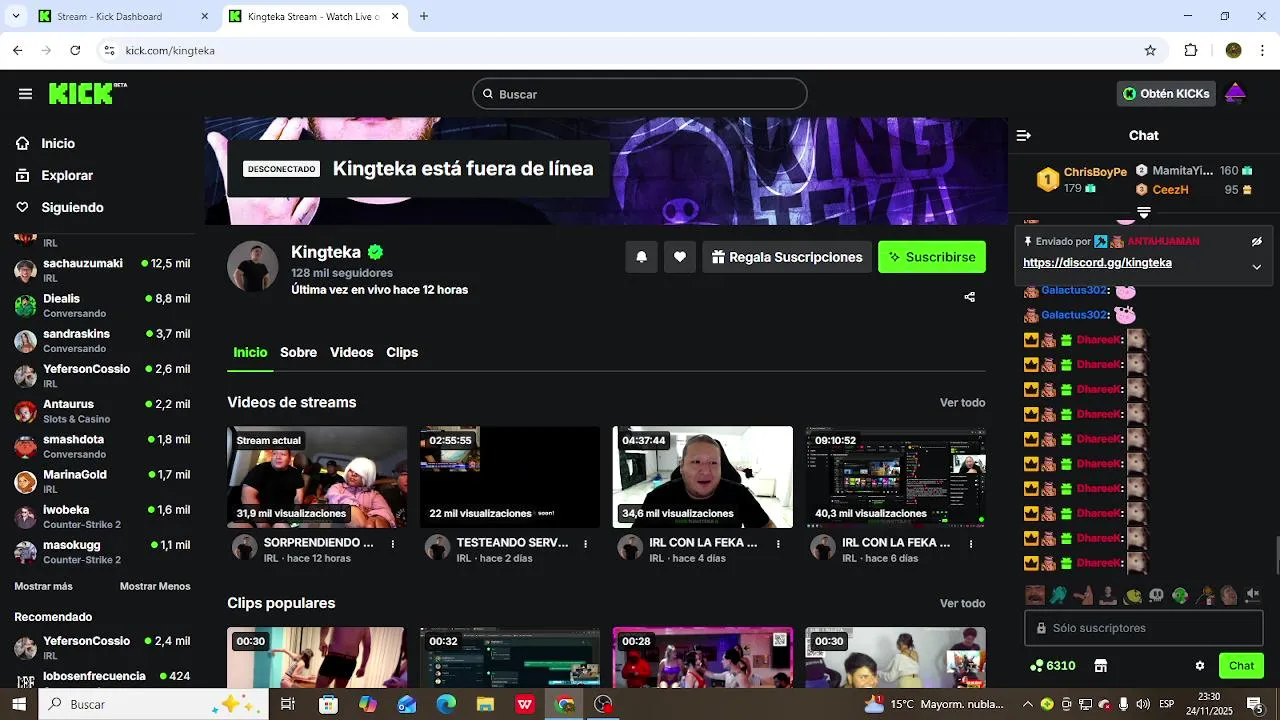Switch to Clips tab
This screenshot has height=720, width=1280.
click(x=402, y=353)
